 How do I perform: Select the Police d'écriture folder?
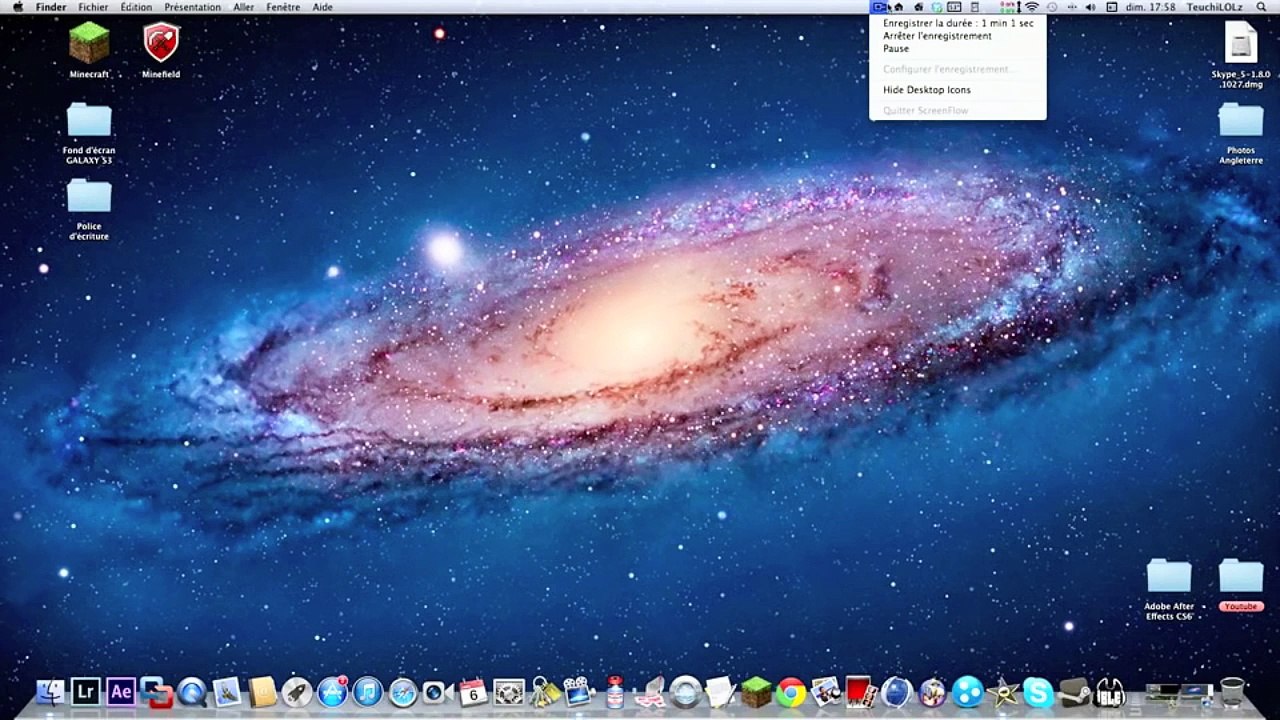pos(89,196)
